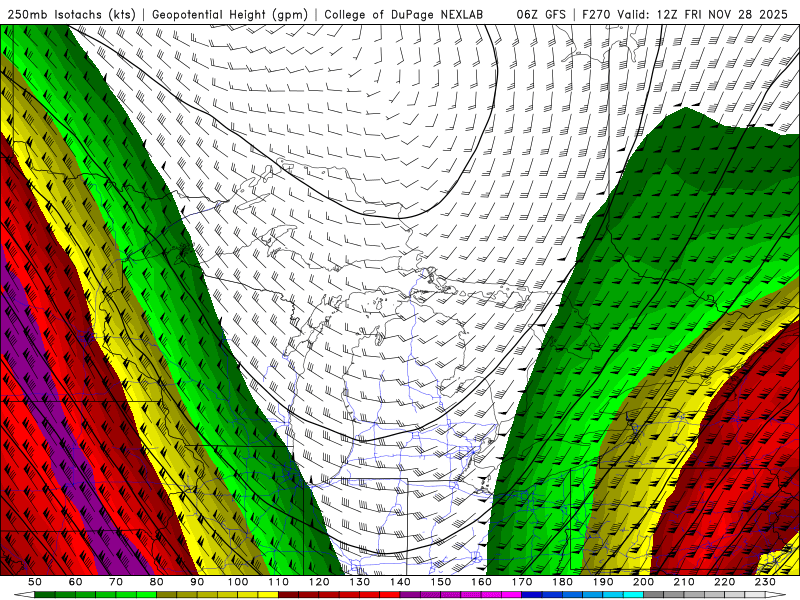Click the 180 knot legend label
The width and height of the screenshot is (800, 600).
(x=562, y=582)
